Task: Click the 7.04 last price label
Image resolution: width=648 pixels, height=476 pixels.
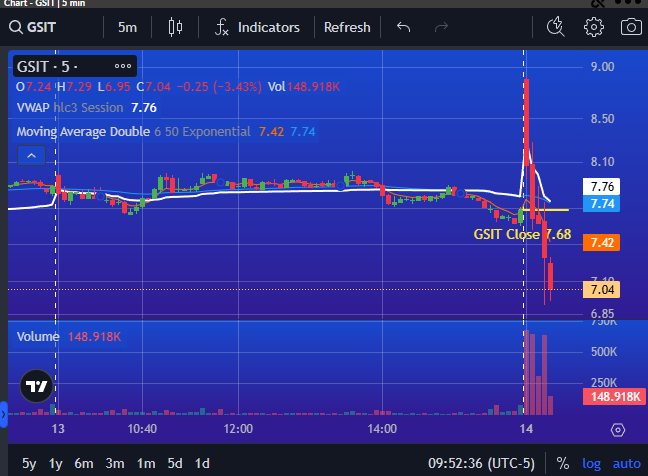Action: (601, 290)
